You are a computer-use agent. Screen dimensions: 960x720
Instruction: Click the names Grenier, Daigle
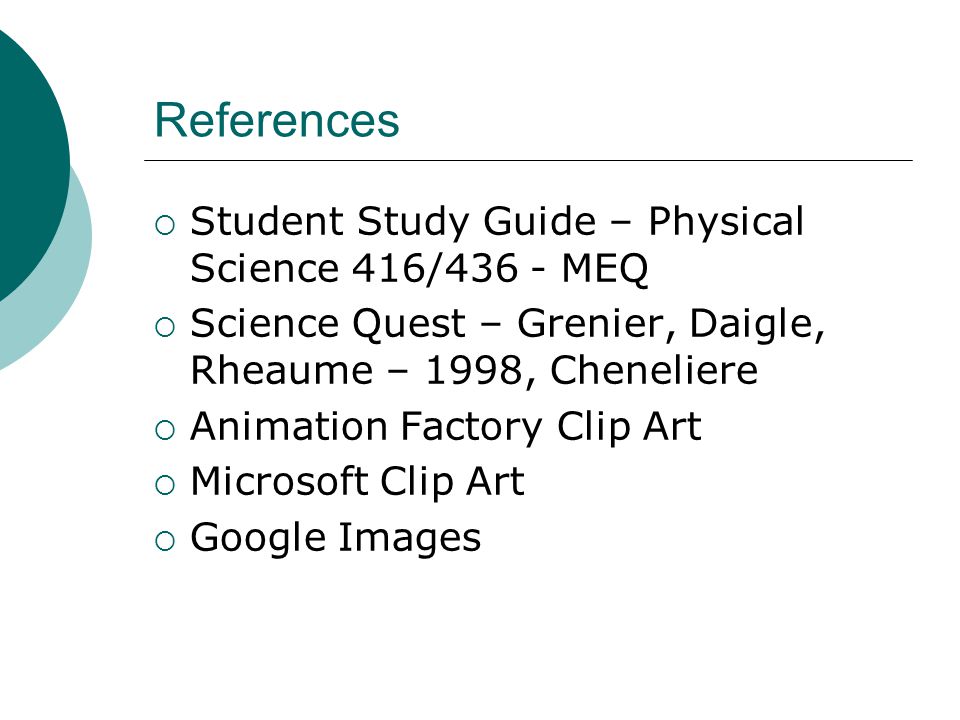click(671, 324)
